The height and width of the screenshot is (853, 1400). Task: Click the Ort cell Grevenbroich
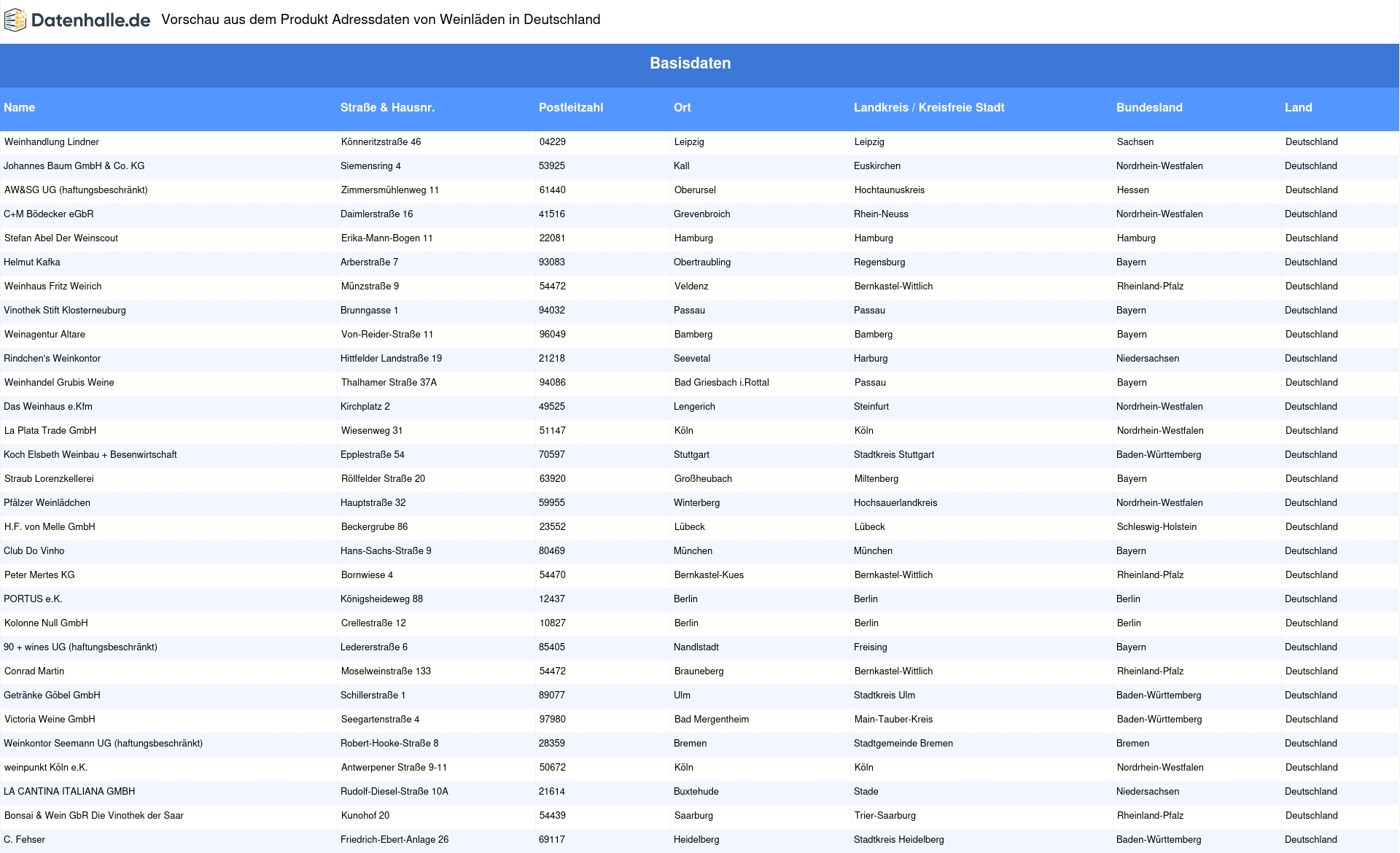pyautogui.click(x=702, y=214)
